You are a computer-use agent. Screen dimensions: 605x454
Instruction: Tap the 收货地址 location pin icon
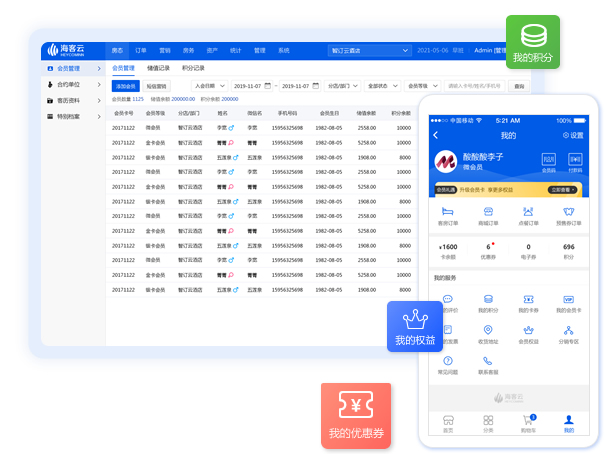tap(488, 331)
